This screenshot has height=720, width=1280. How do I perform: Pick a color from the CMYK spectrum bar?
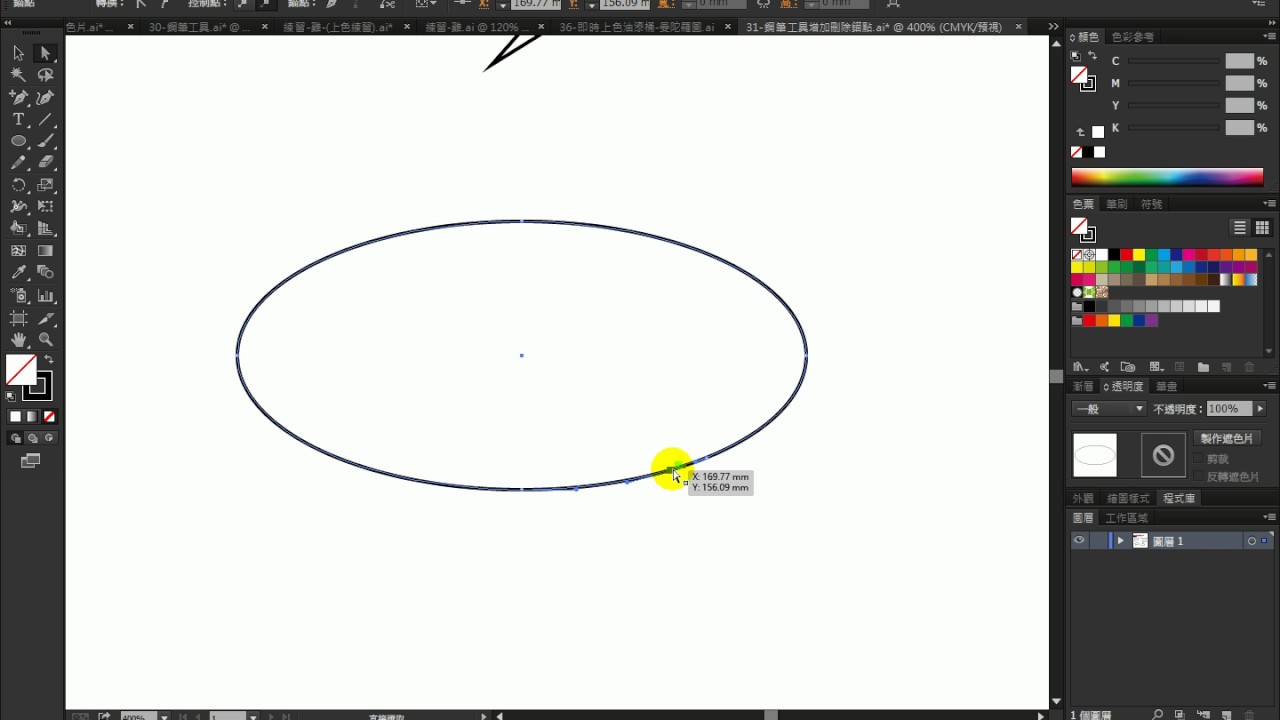(x=1167, y=177)
